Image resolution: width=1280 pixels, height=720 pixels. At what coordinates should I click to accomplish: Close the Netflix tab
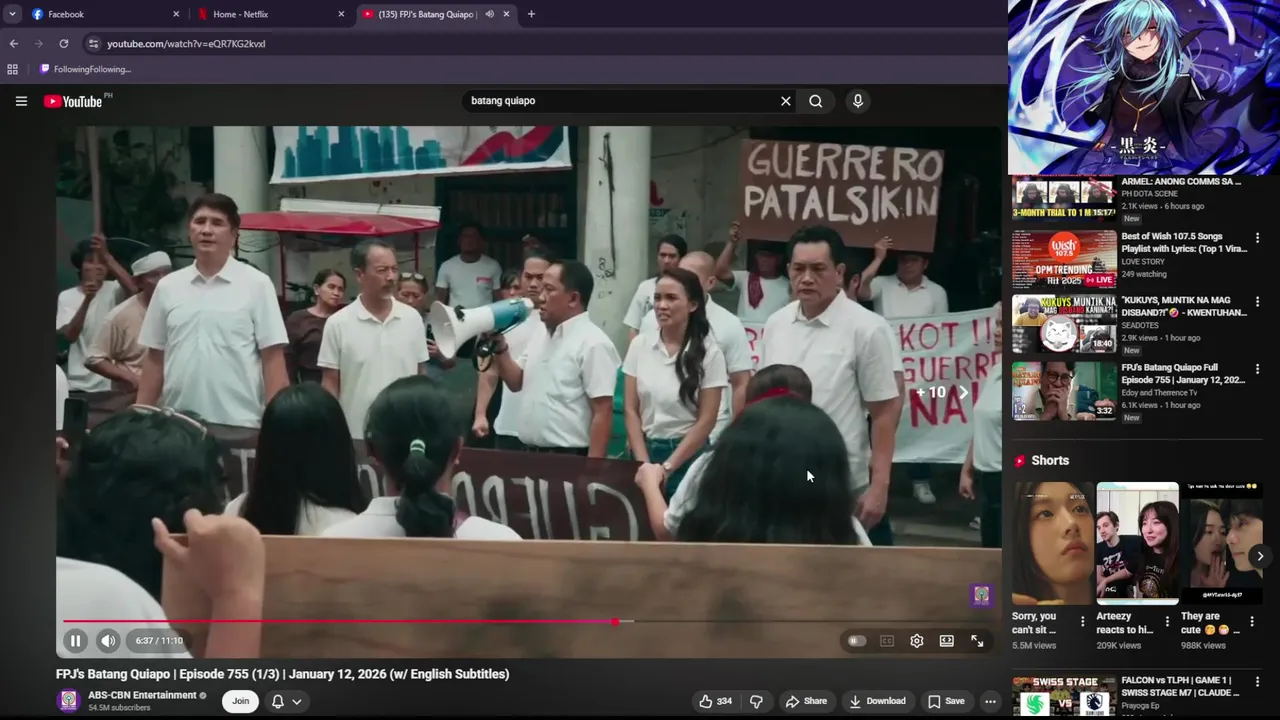click(341, 14)
